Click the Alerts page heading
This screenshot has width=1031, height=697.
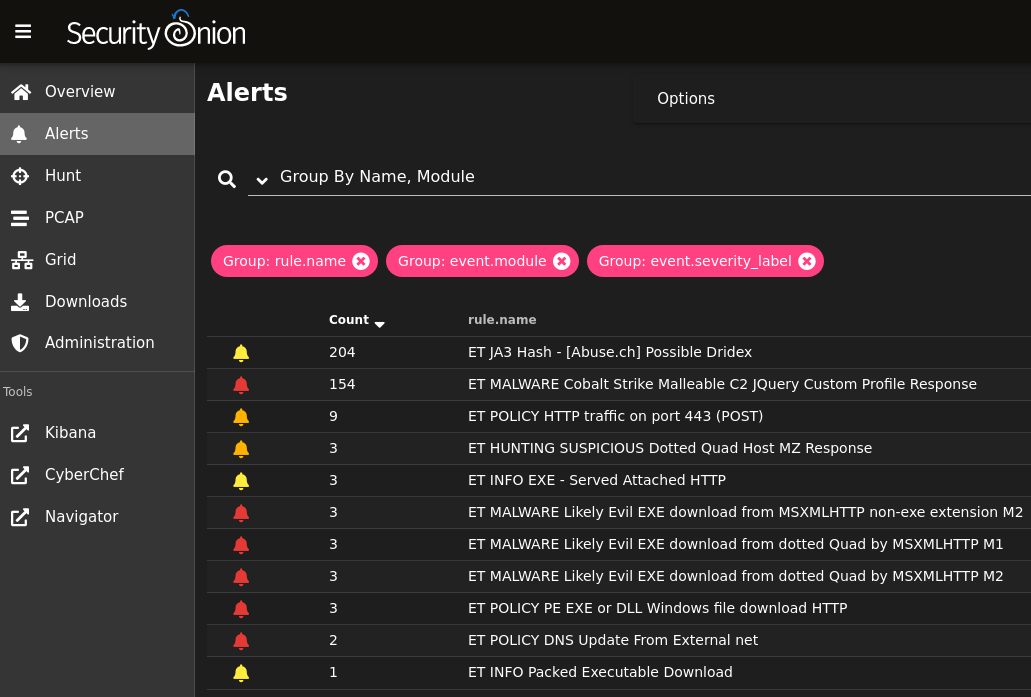[x=247, y=93]
